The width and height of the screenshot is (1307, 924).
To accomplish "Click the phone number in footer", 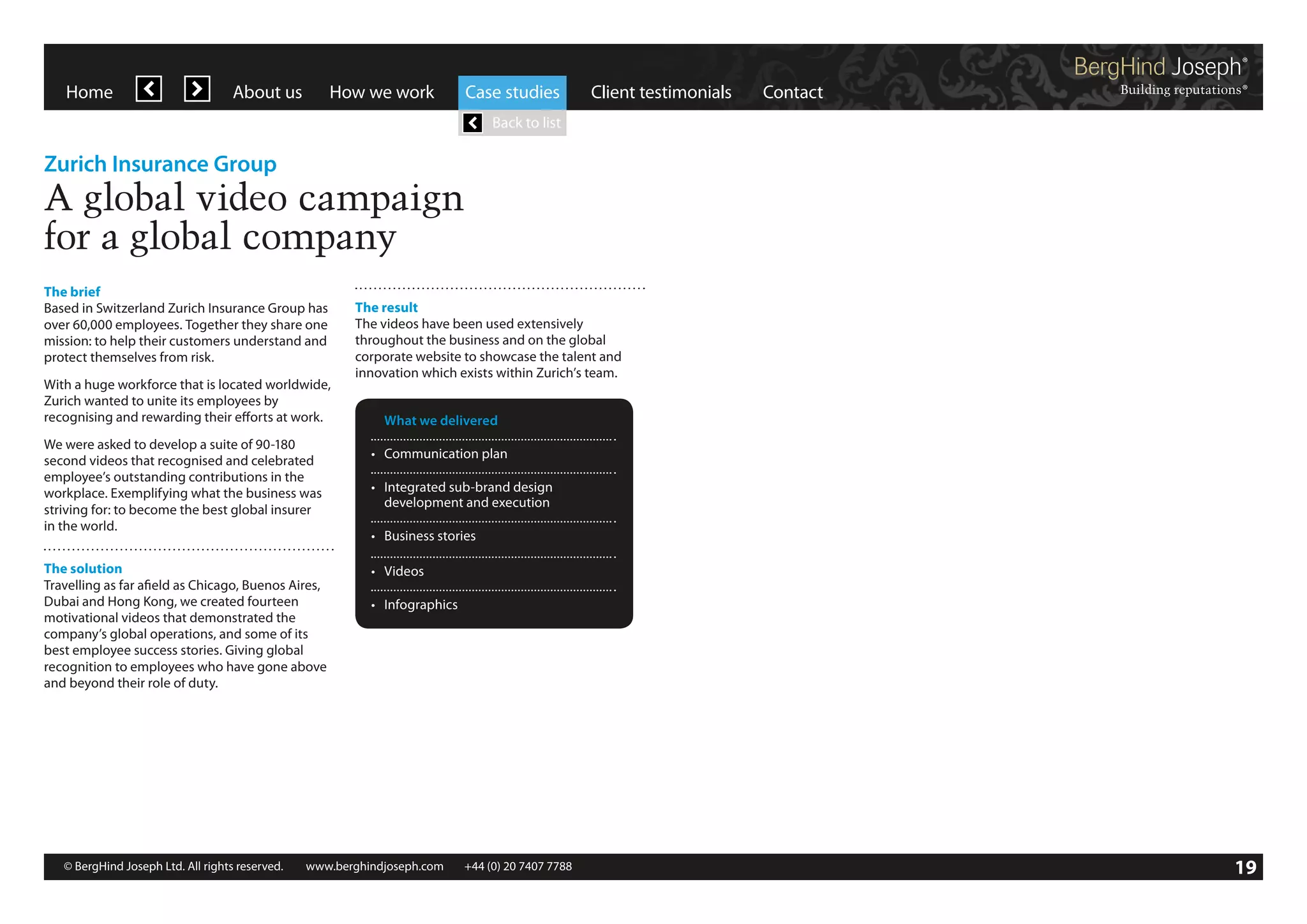I will [518, 867].
